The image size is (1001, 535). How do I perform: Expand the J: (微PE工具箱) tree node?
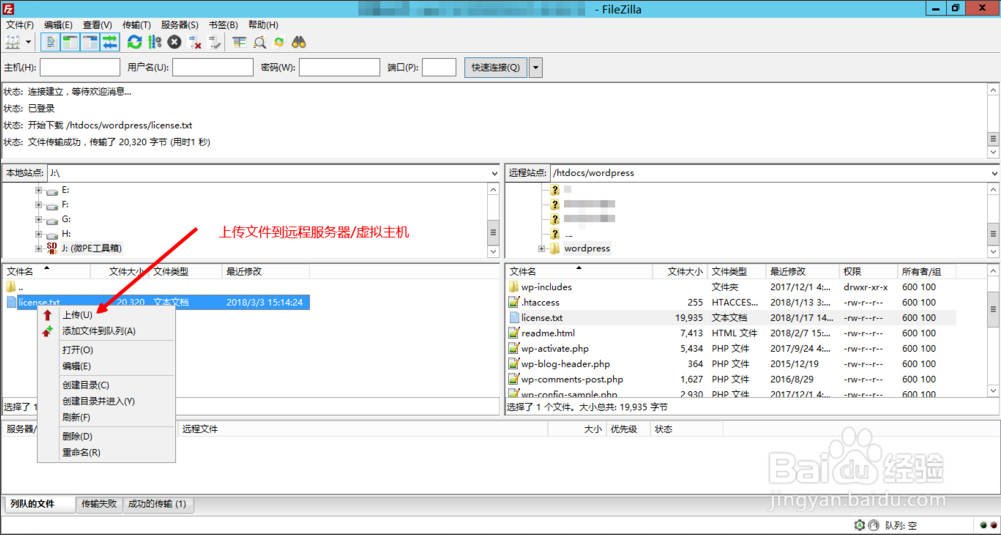[38, 248]
